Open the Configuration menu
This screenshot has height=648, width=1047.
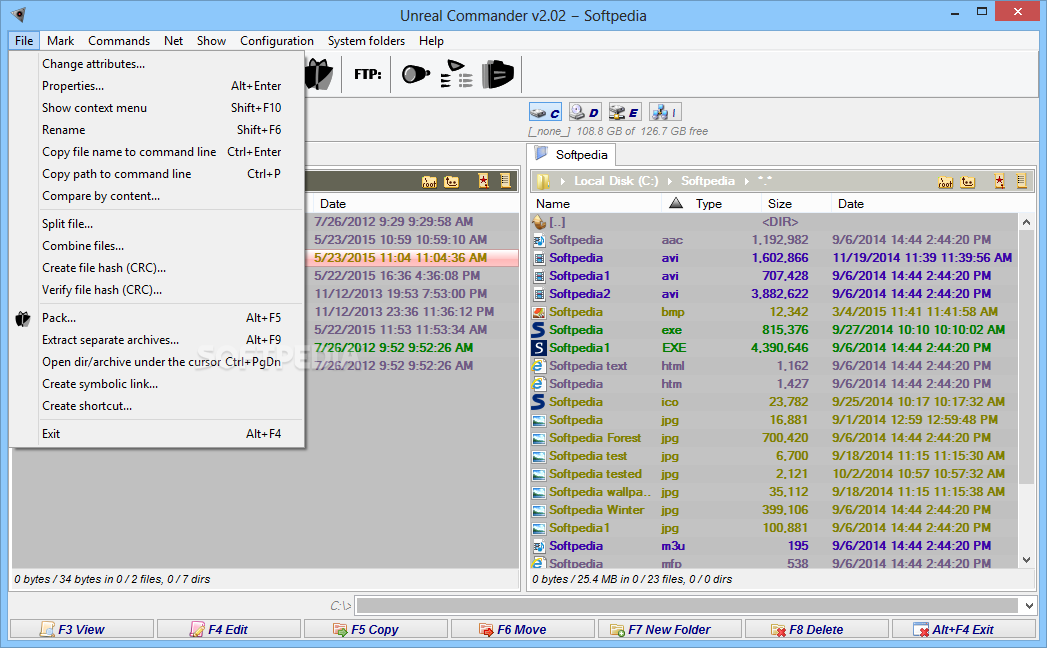click(276, 41)
